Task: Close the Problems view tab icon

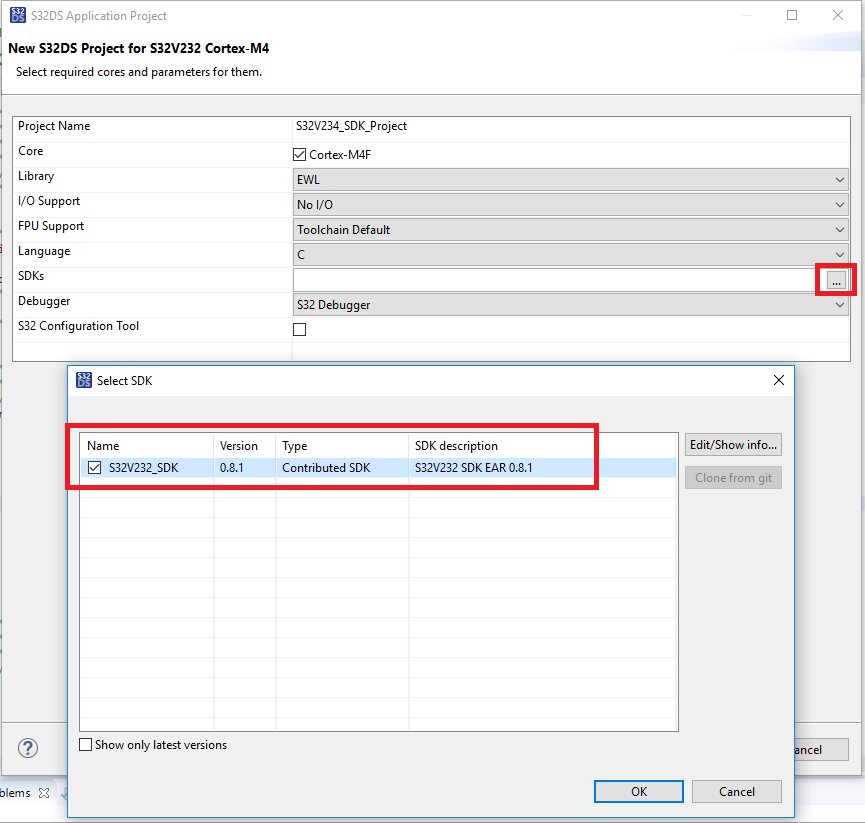Action: tap(44, 793)
